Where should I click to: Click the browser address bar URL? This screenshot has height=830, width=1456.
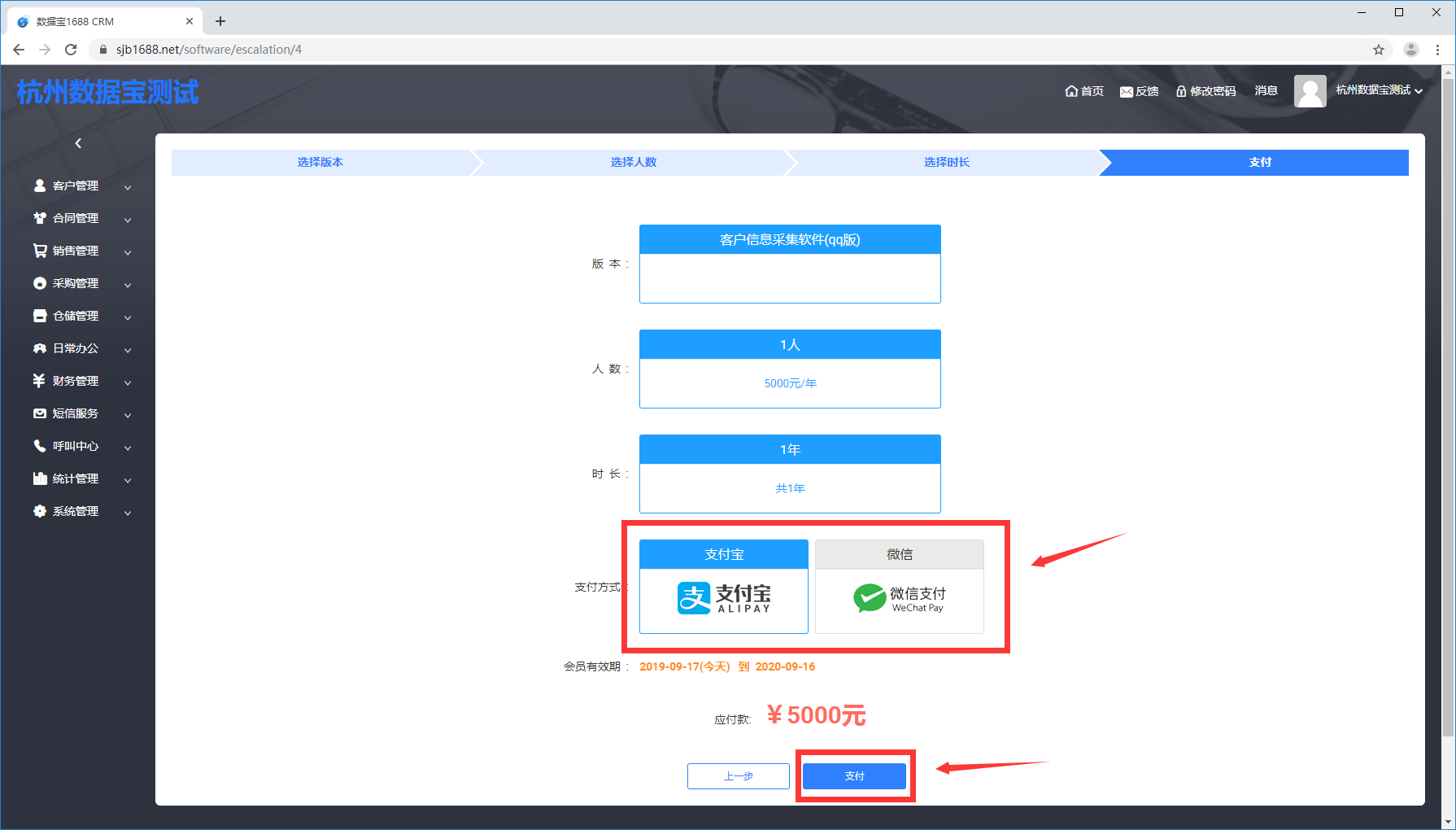(x=209, y=50)
